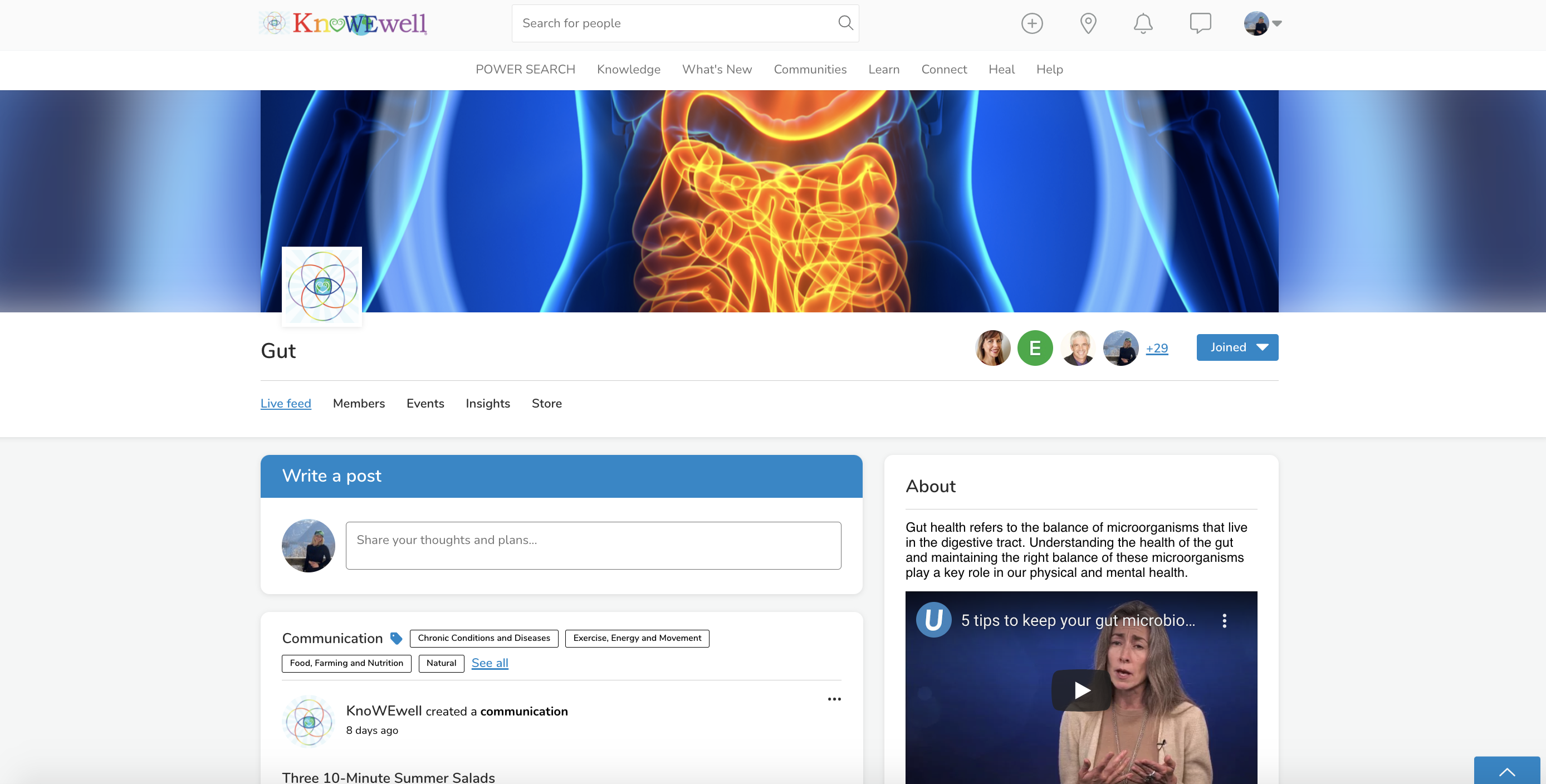Click the video channel U icon
This screenshot has height=784, width=1546.
pyautogui.click(x=933, y=620)
